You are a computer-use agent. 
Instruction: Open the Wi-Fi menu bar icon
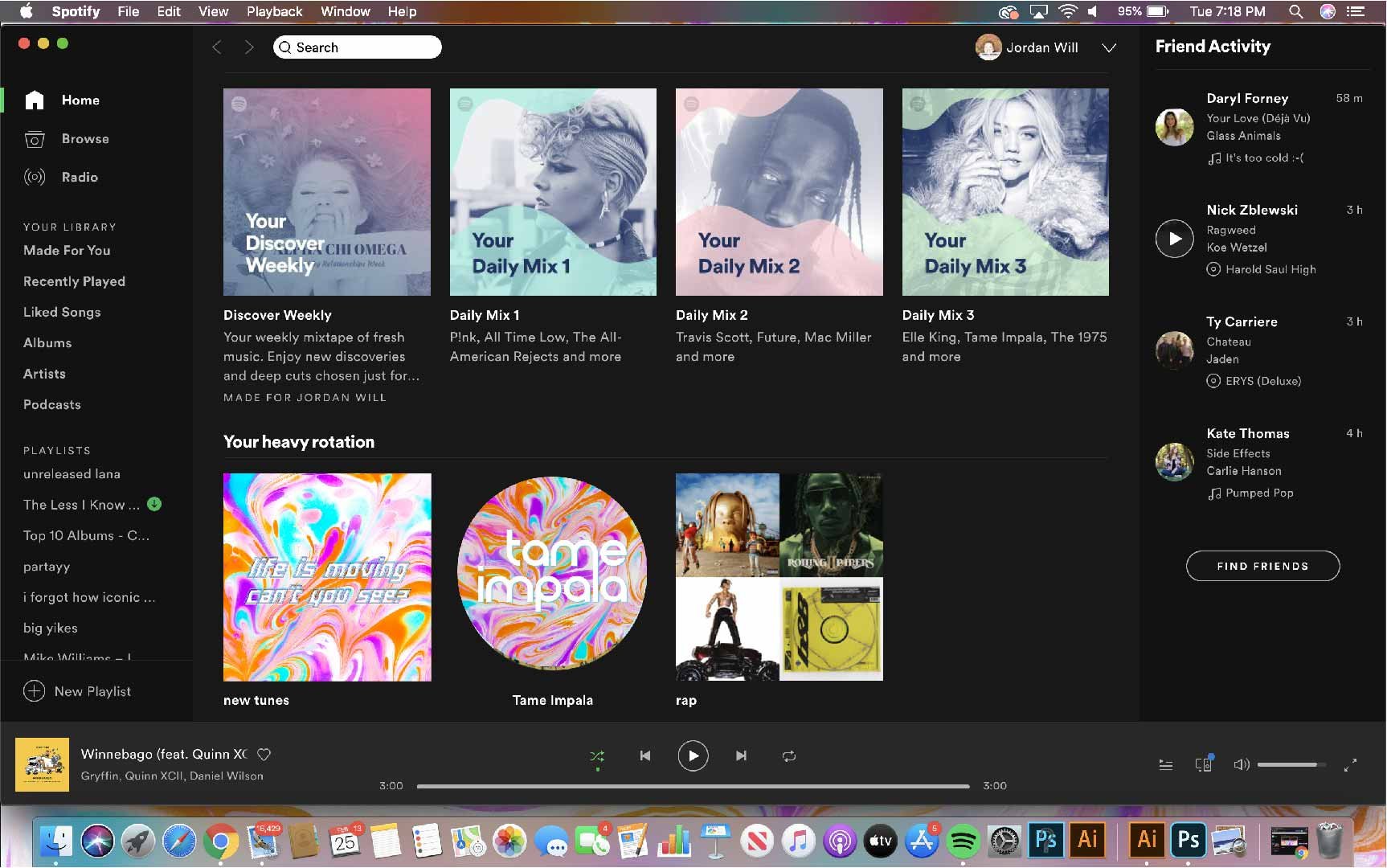click(1068, 11)
